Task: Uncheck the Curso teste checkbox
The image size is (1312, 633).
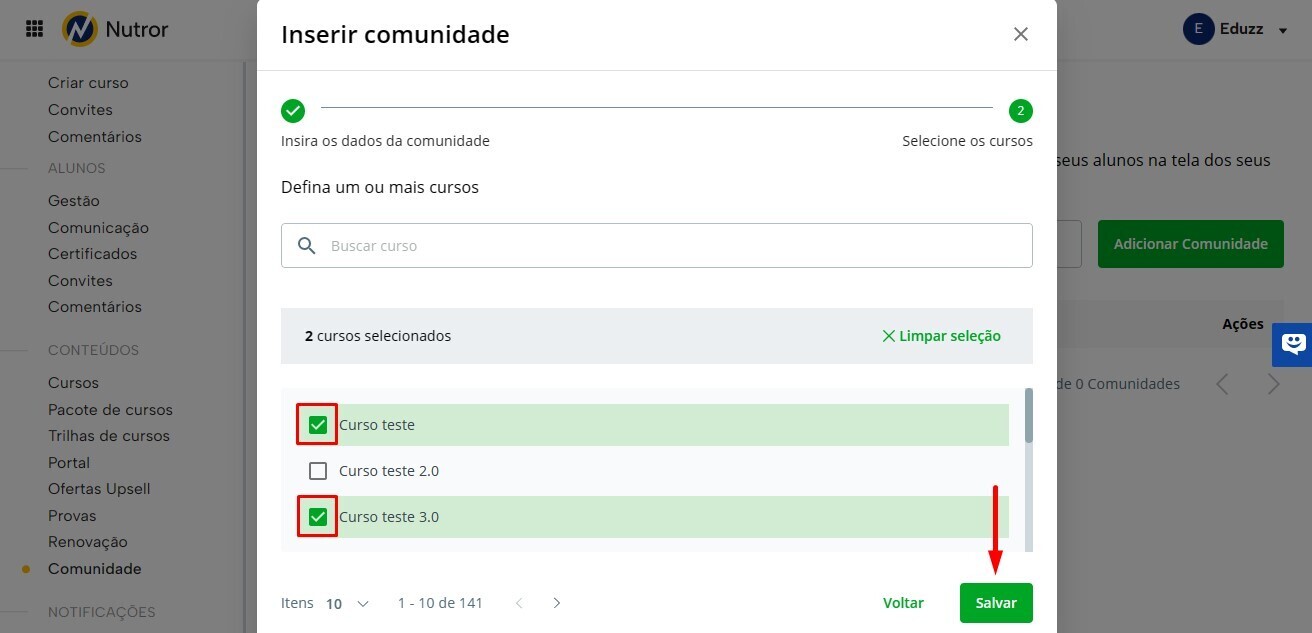Action: click(x=318, y=425)
